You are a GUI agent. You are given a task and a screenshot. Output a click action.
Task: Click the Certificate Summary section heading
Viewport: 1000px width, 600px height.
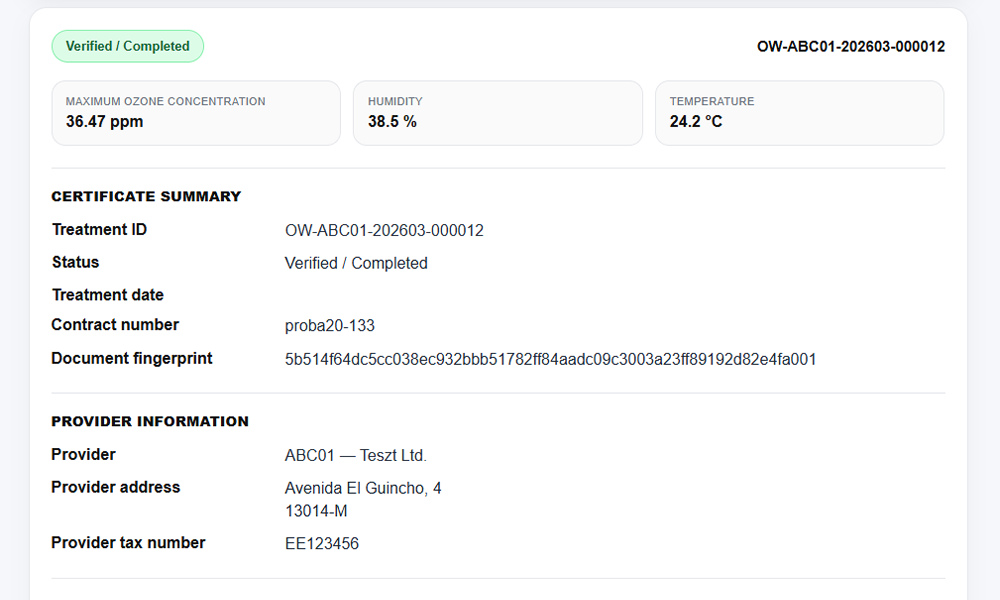[146, 197]
